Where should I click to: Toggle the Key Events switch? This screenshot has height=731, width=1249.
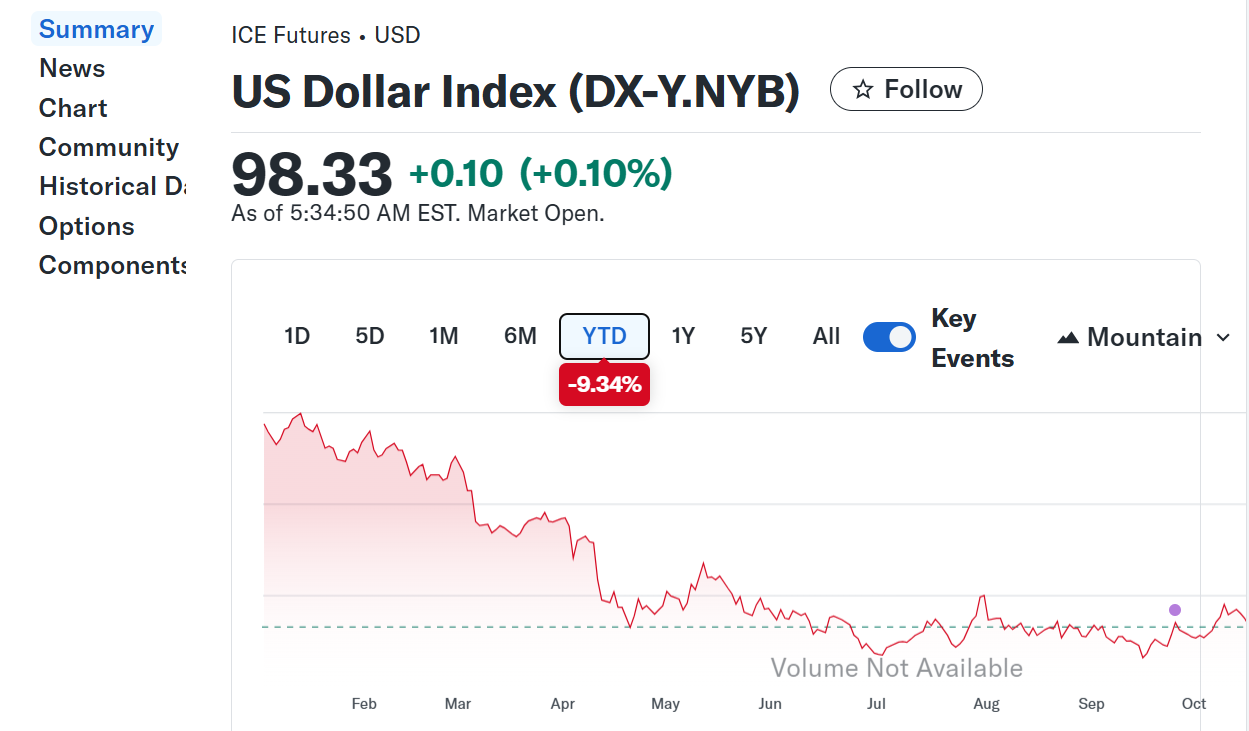[889, 337]
